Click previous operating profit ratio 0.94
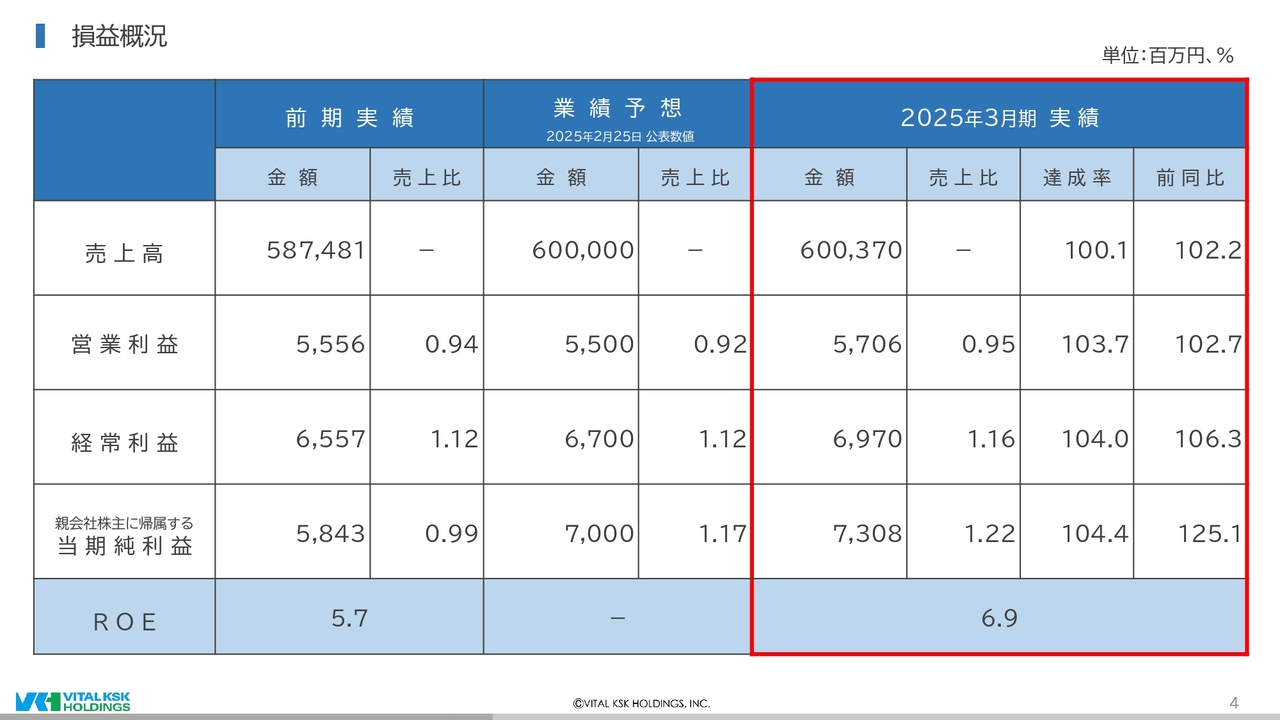 click(x=452, y=345)
